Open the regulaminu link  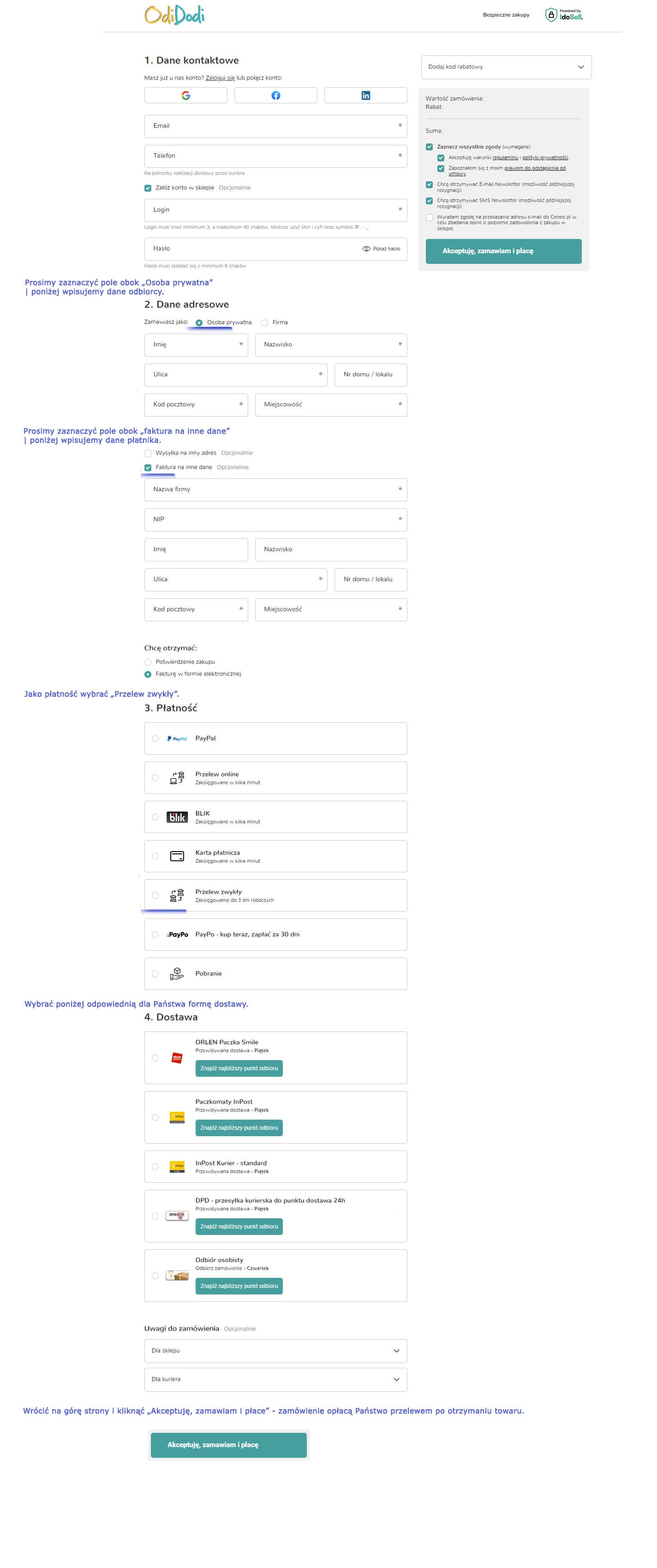click(x=505, y=158)
